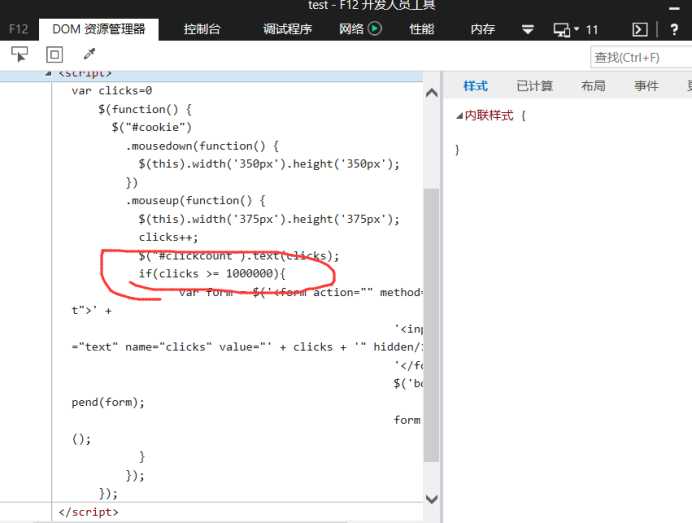Viewport: 692px width, 523px height.
Task: Collapse the script node triangle
Action: 48,74
